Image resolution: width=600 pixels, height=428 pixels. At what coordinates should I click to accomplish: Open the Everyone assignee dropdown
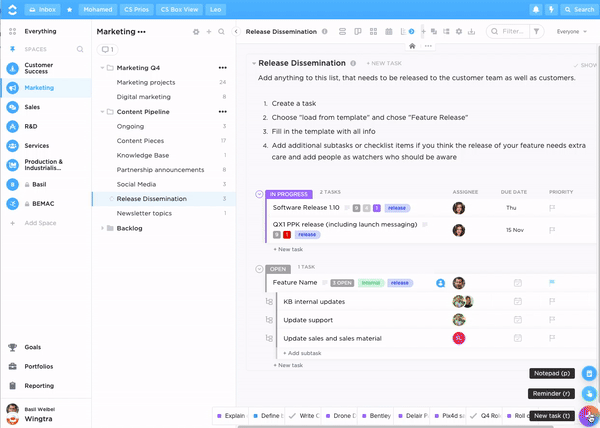[571, 31]
